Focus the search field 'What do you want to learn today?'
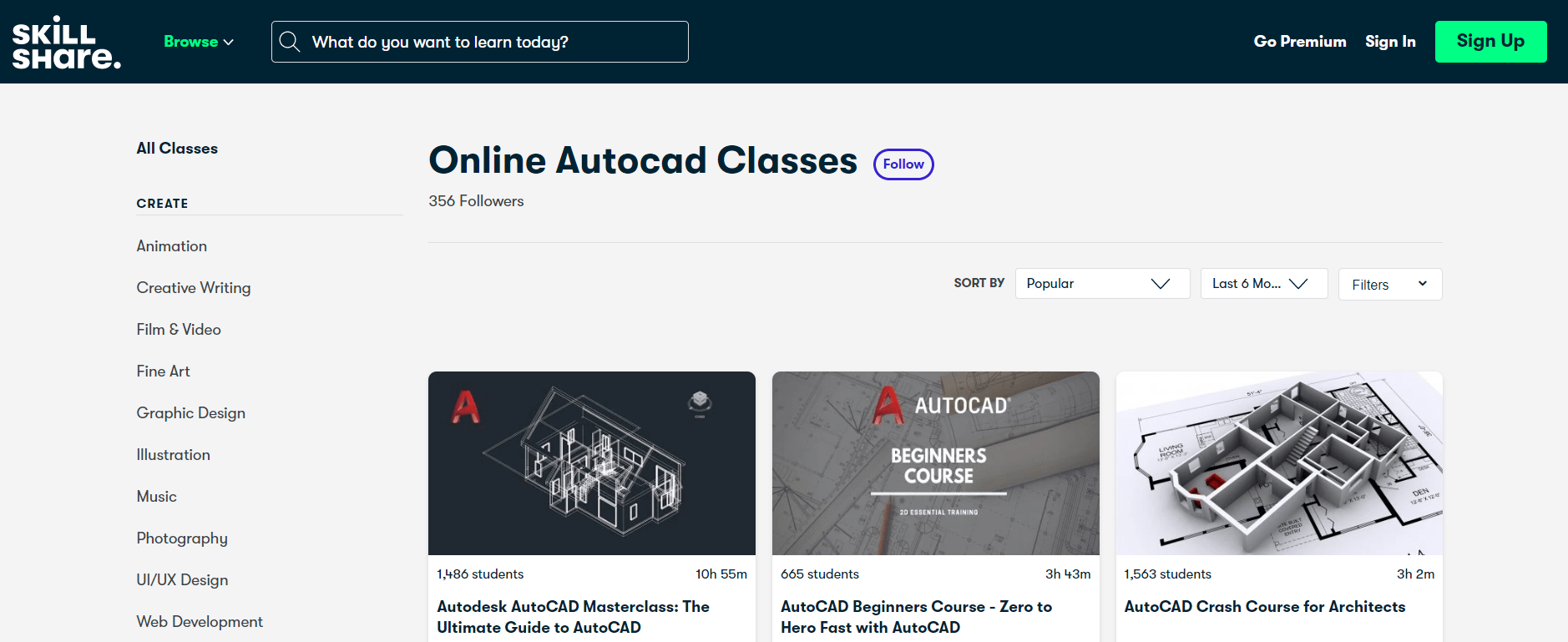Image resolution: width=1568 pixels, height=642 pixels. [480, 42]
